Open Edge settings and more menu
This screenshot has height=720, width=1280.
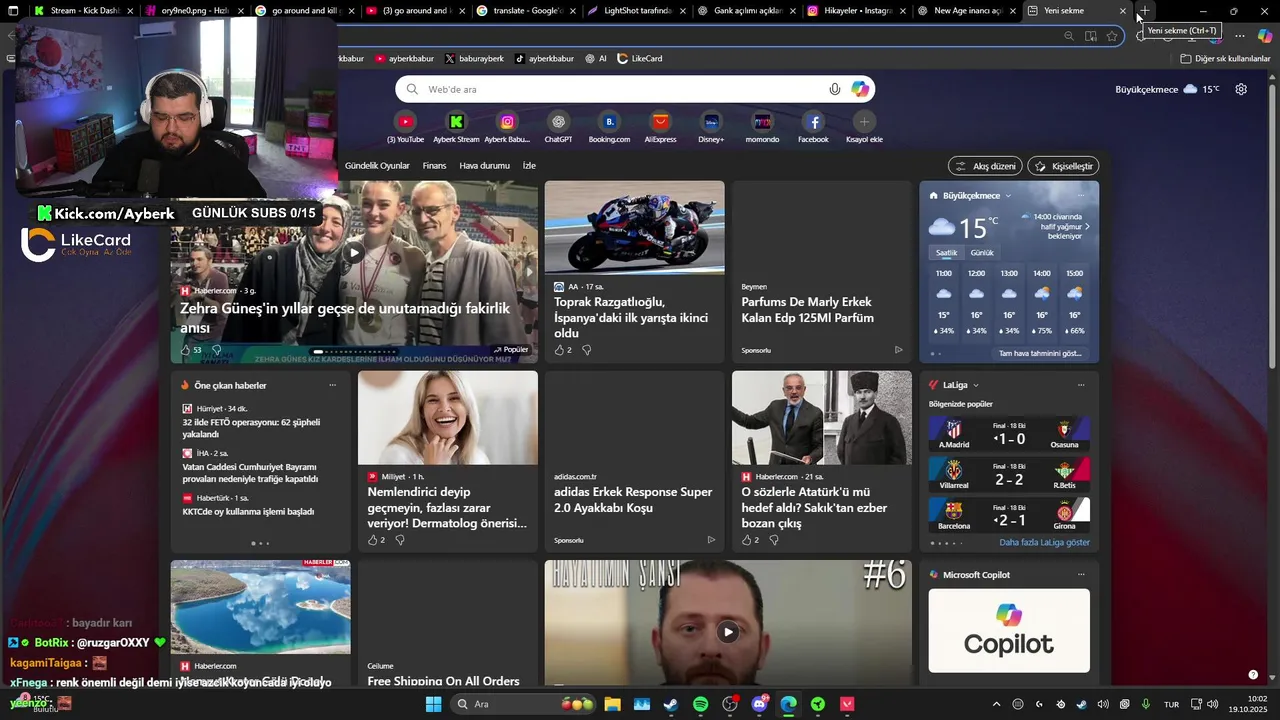tap(1239, 36)
